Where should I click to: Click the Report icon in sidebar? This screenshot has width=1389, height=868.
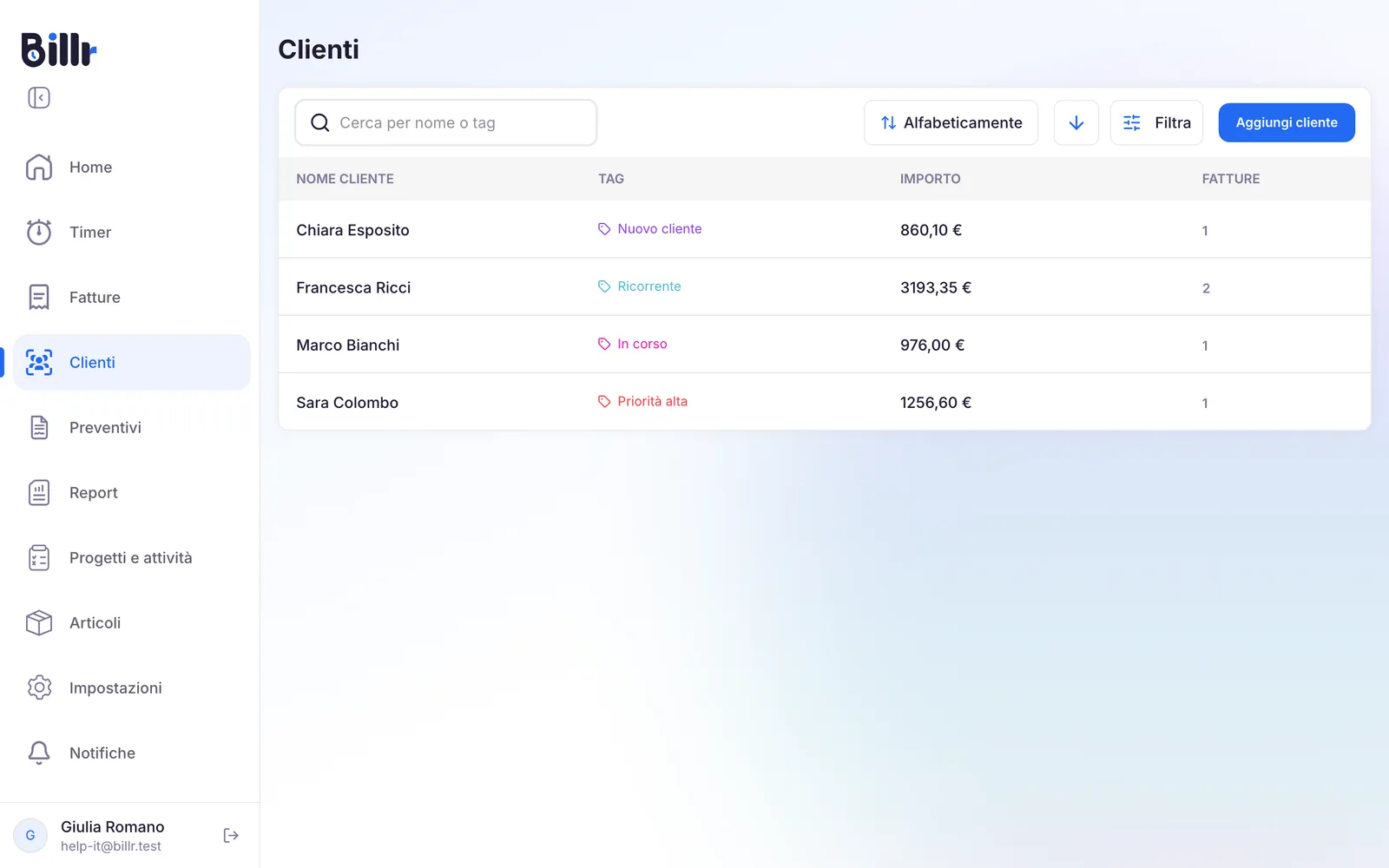pos(39,492)
